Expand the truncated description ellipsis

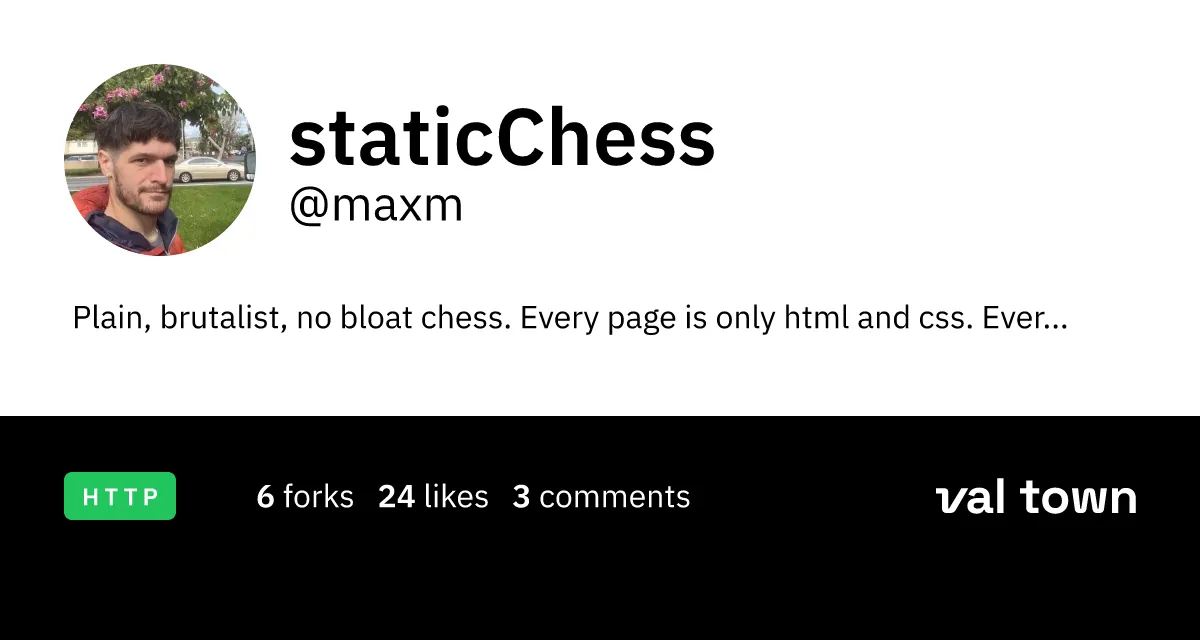[1055, 322]
